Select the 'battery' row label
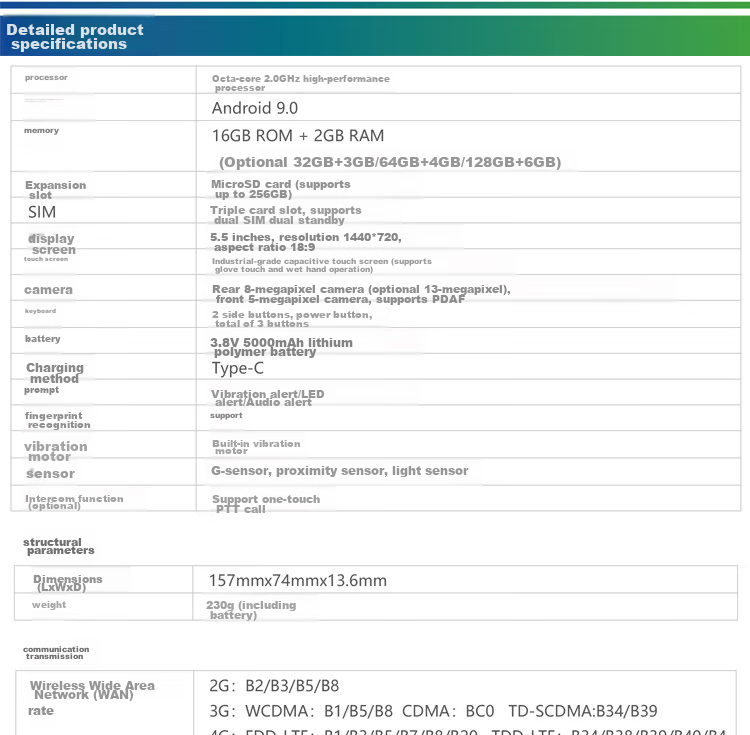 coord(43,339)
